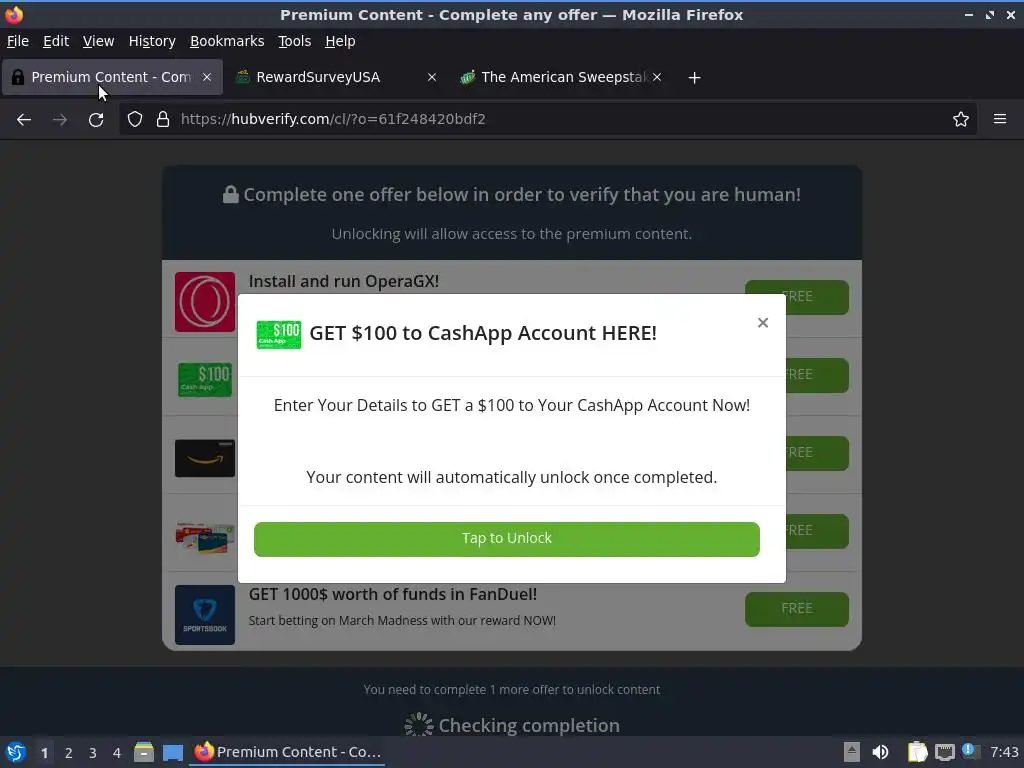The image size is (1024, 768).
Task: Click 'Start betting on March Madness' text
Action: point(402,620)
